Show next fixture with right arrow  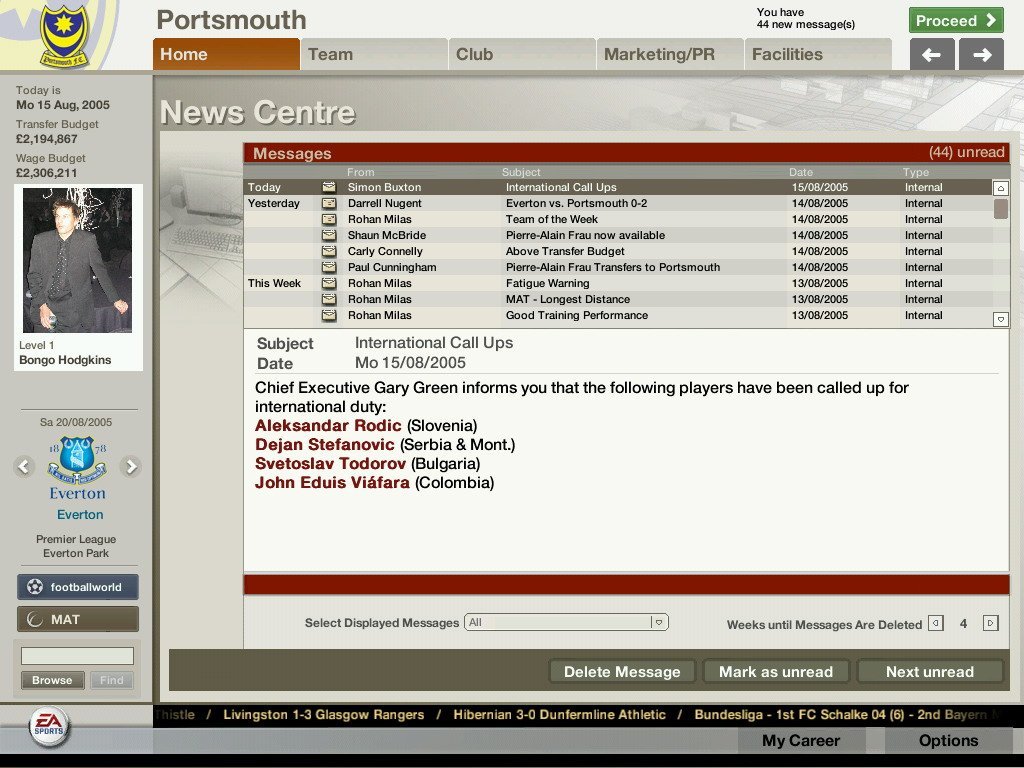(131, 466)
